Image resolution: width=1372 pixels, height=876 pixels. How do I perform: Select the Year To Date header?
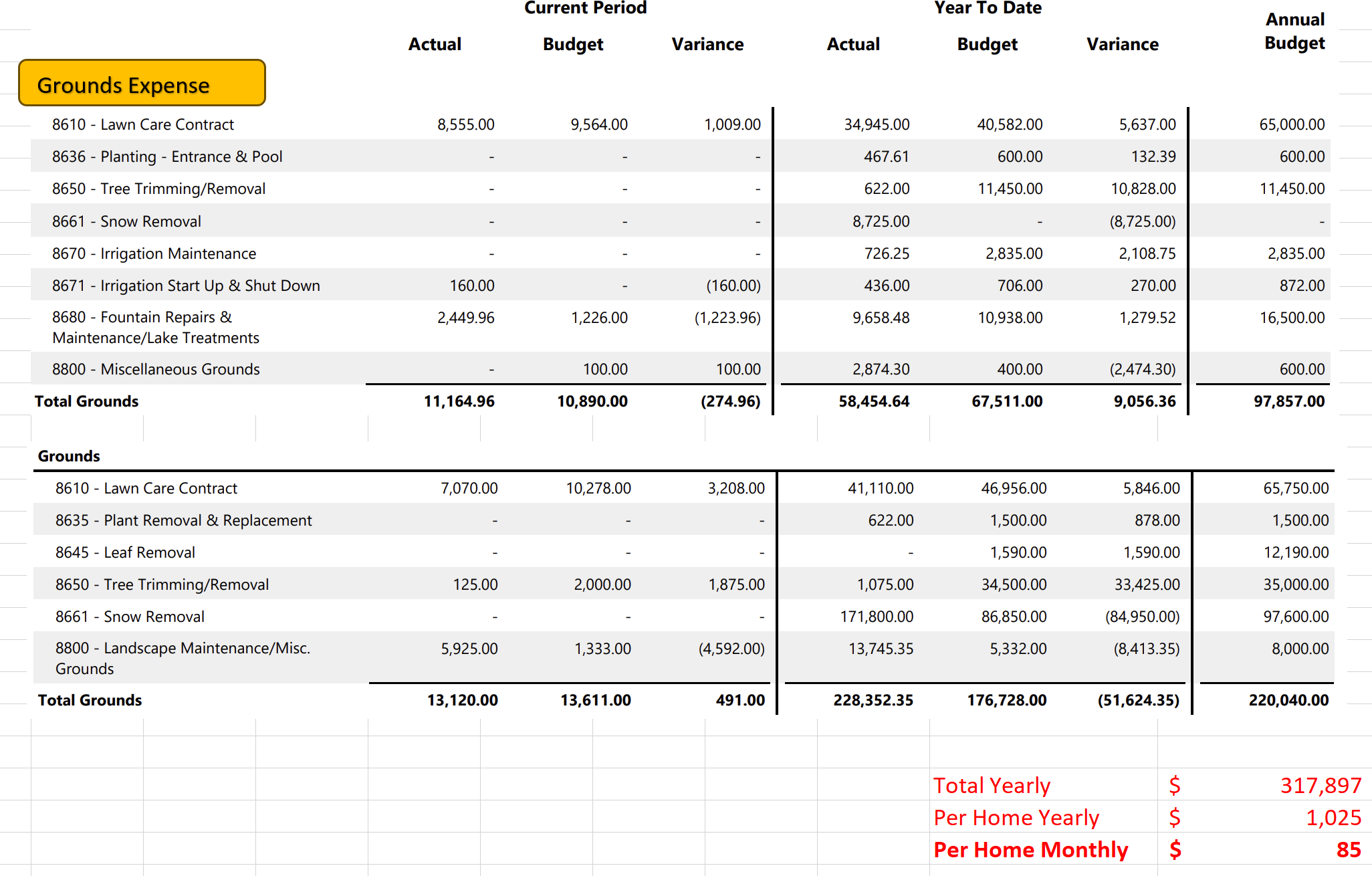coord(988,8)
